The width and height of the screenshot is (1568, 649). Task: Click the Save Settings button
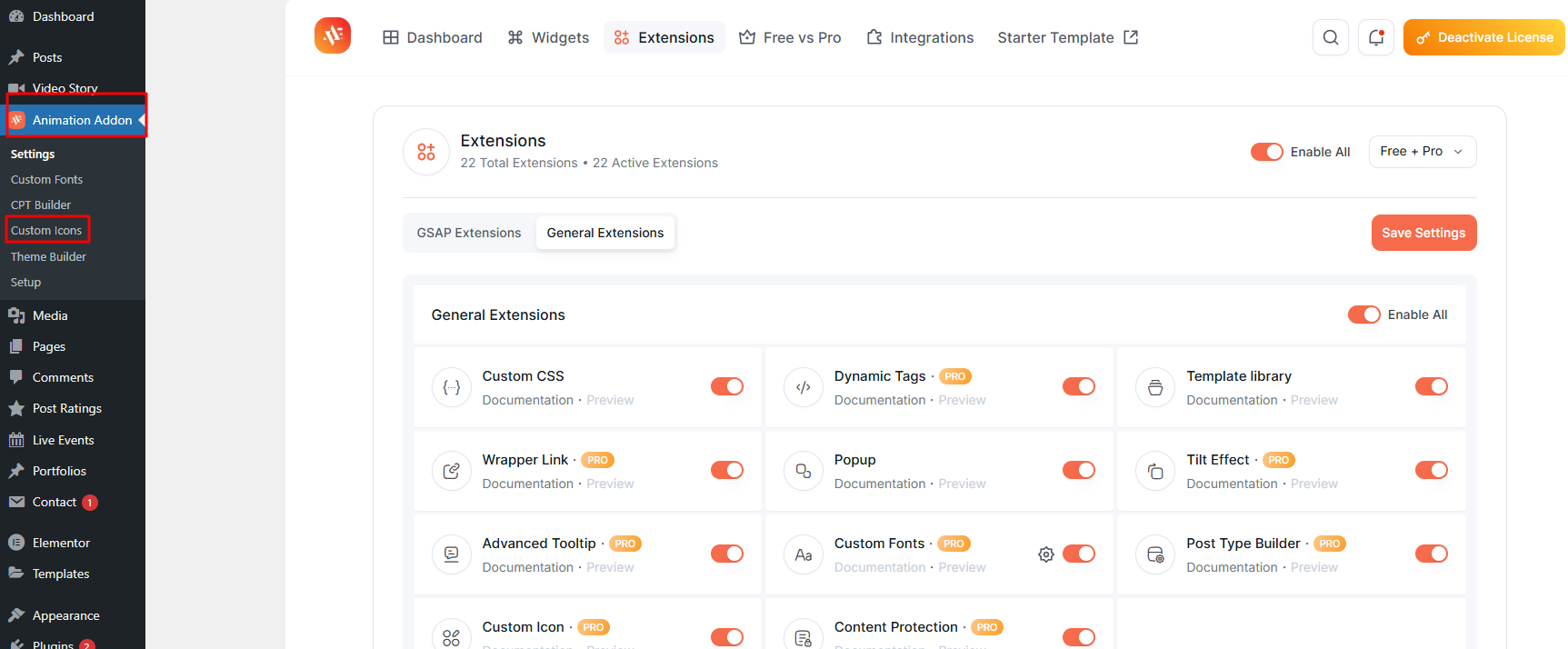coord(1423,233)
